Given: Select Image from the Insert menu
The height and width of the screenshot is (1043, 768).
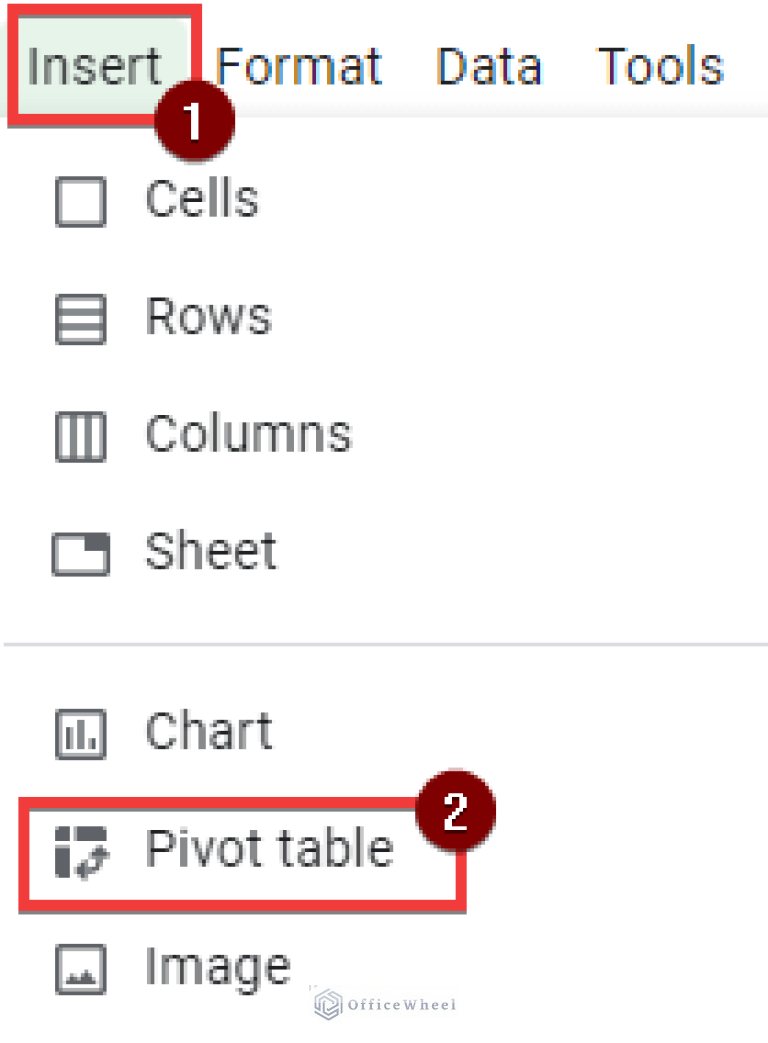Looking at the screenshot, I should coord(216,964).
